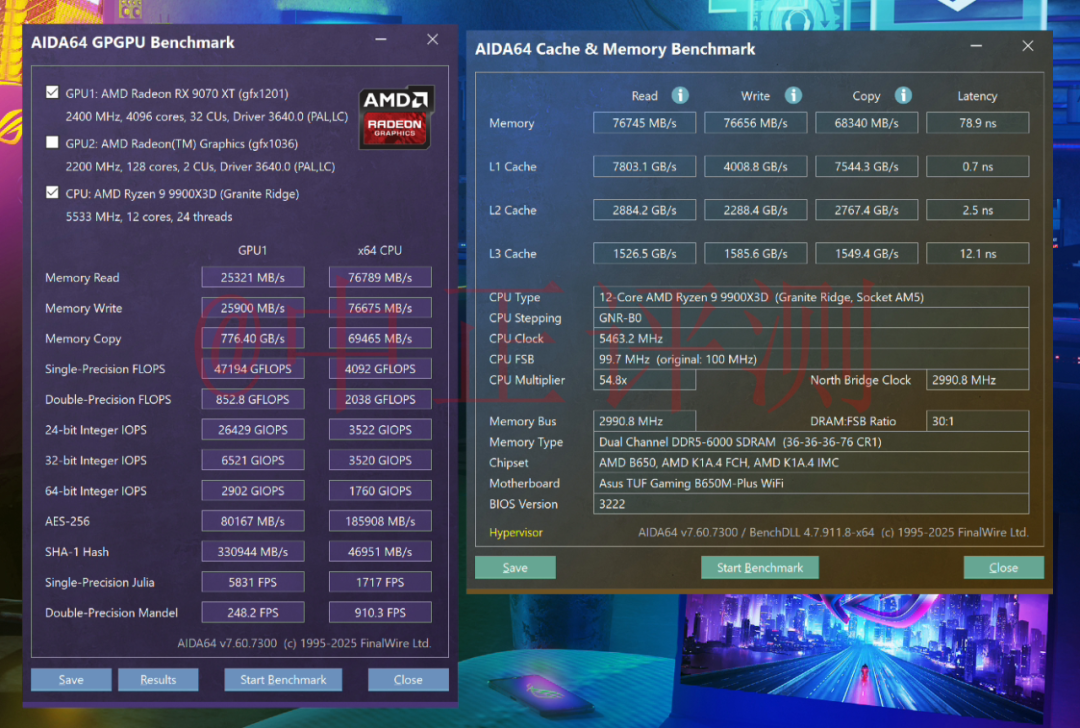This screenshot has height=728, width=1080.
Task: Click GPU1 SHA-1 Hash 330944 MB/s
Action: pos(253,552)
